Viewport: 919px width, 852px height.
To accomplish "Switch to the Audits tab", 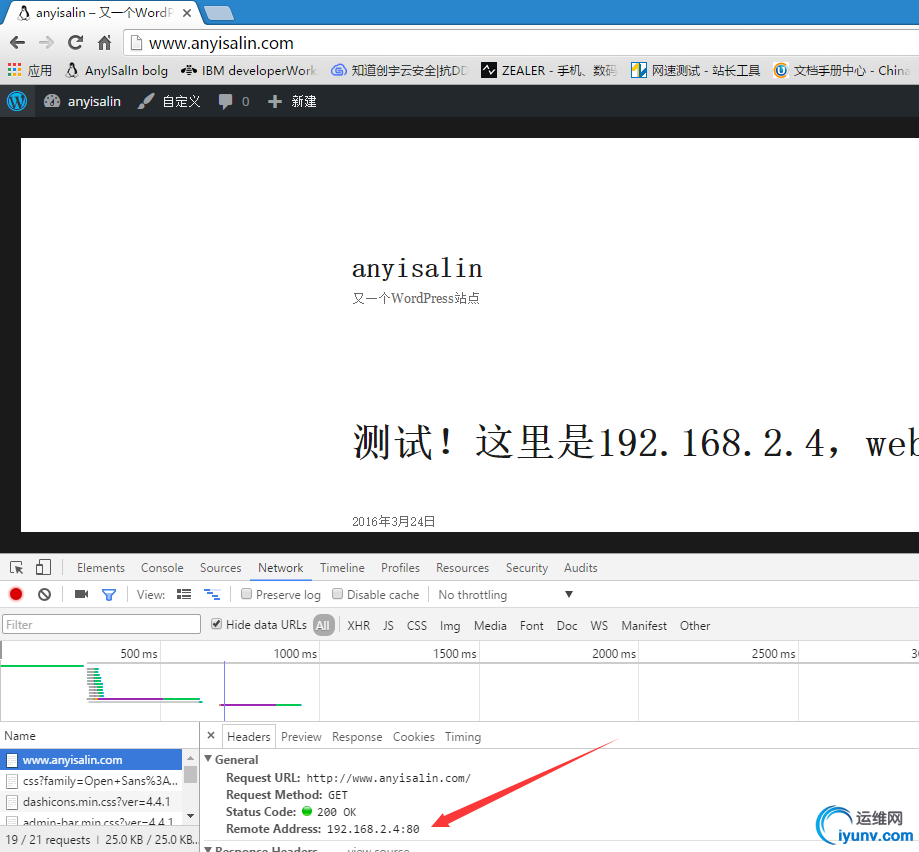I will pos(581,568).
